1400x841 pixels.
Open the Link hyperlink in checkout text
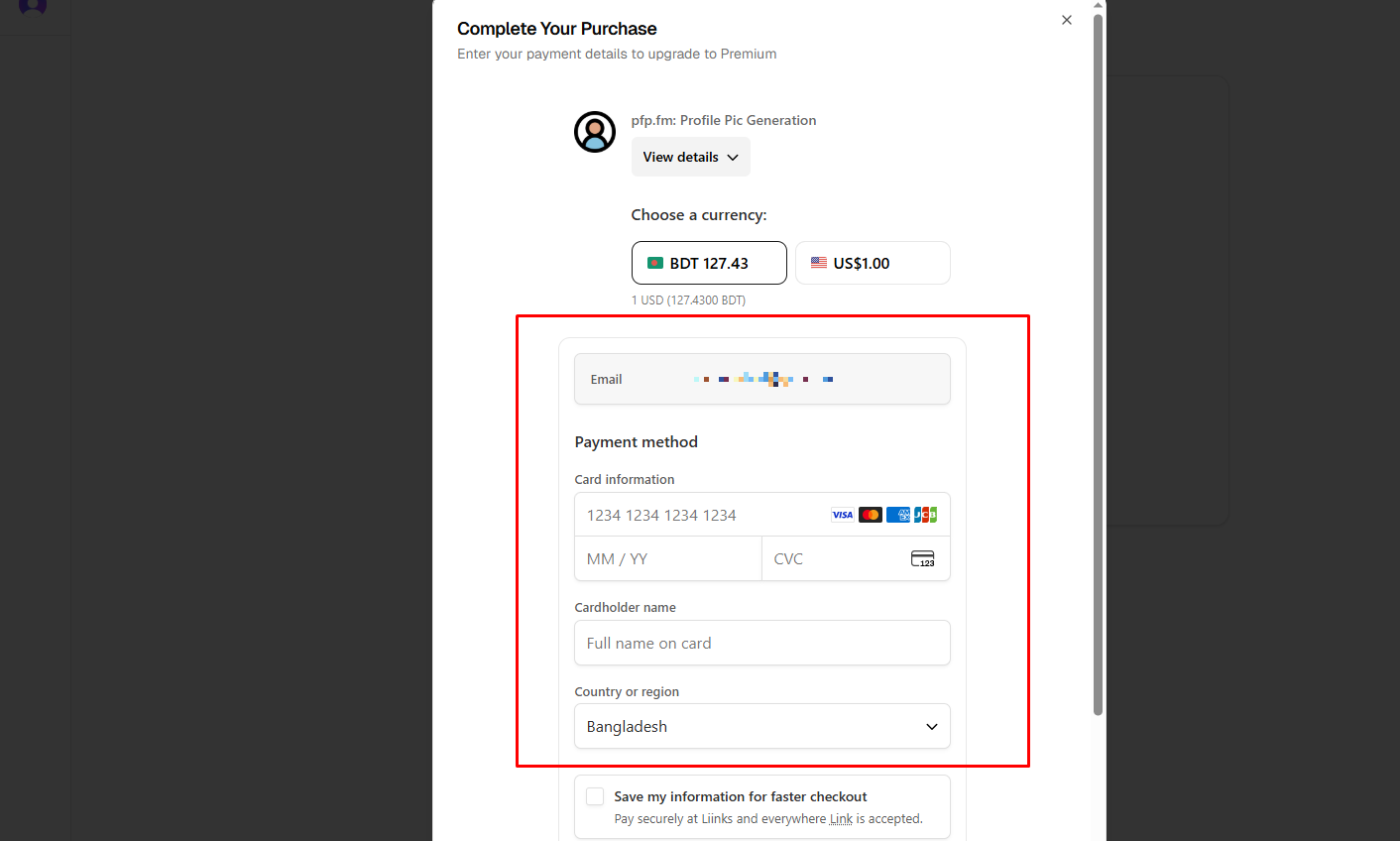[841, 819]
